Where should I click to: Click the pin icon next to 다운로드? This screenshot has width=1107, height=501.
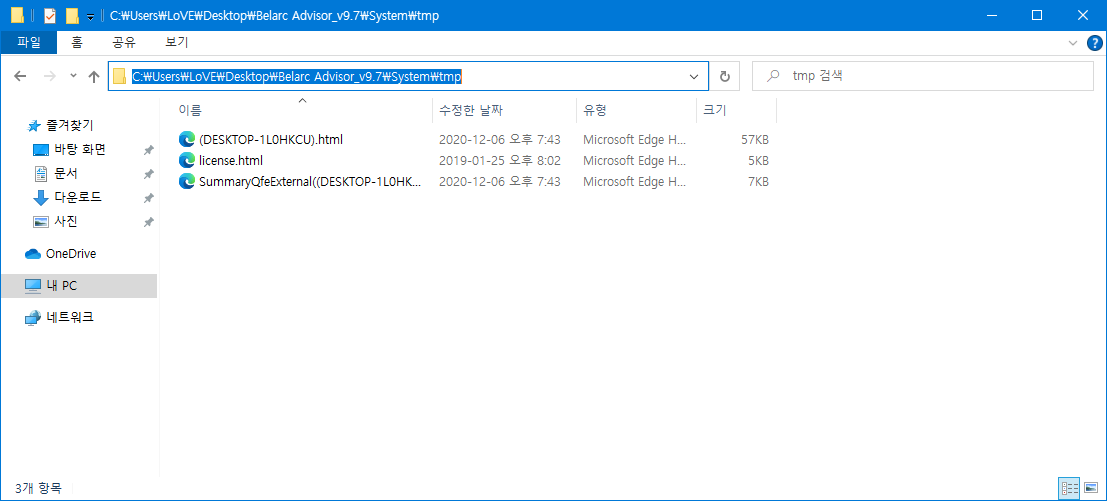(148, 198)
